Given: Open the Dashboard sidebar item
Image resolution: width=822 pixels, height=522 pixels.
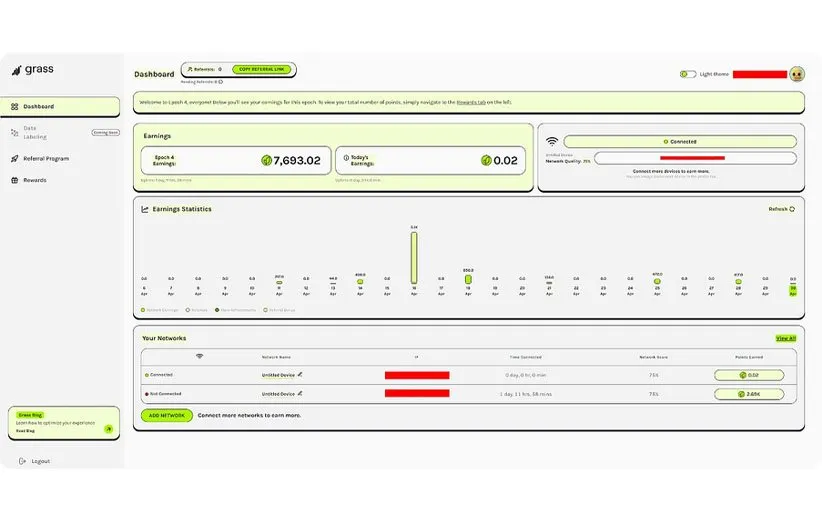Looking at the screenshot, I should pos(38,106).
